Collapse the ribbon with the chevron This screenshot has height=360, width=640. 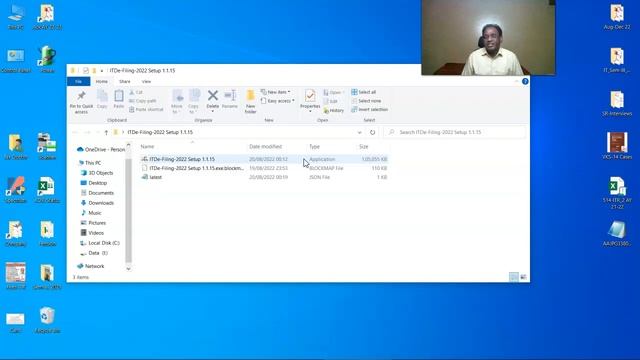(516, 82)
